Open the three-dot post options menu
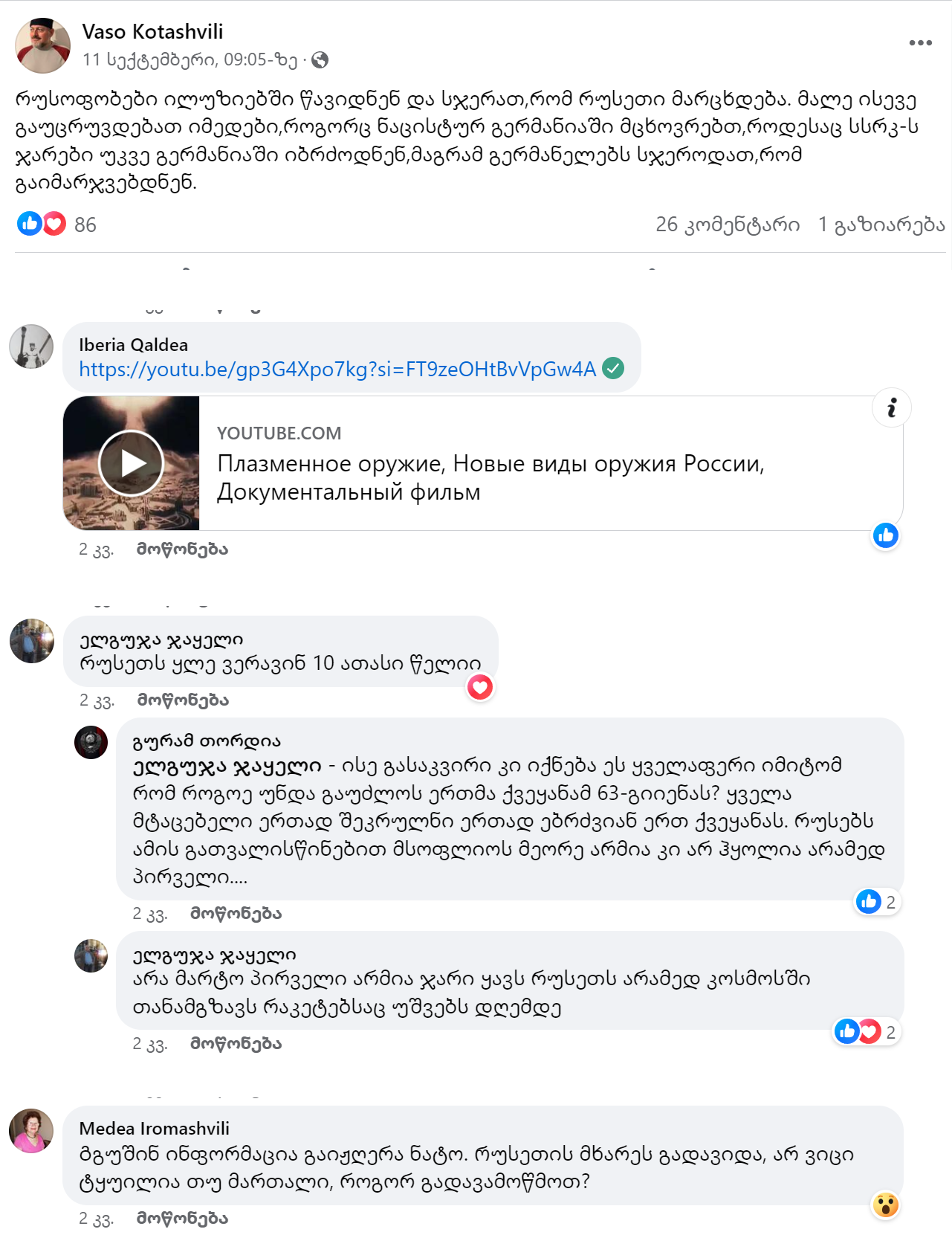Image resolution: width=952 pixels, height=1235 pixels. pyautogui.click(x=920, y=43)
